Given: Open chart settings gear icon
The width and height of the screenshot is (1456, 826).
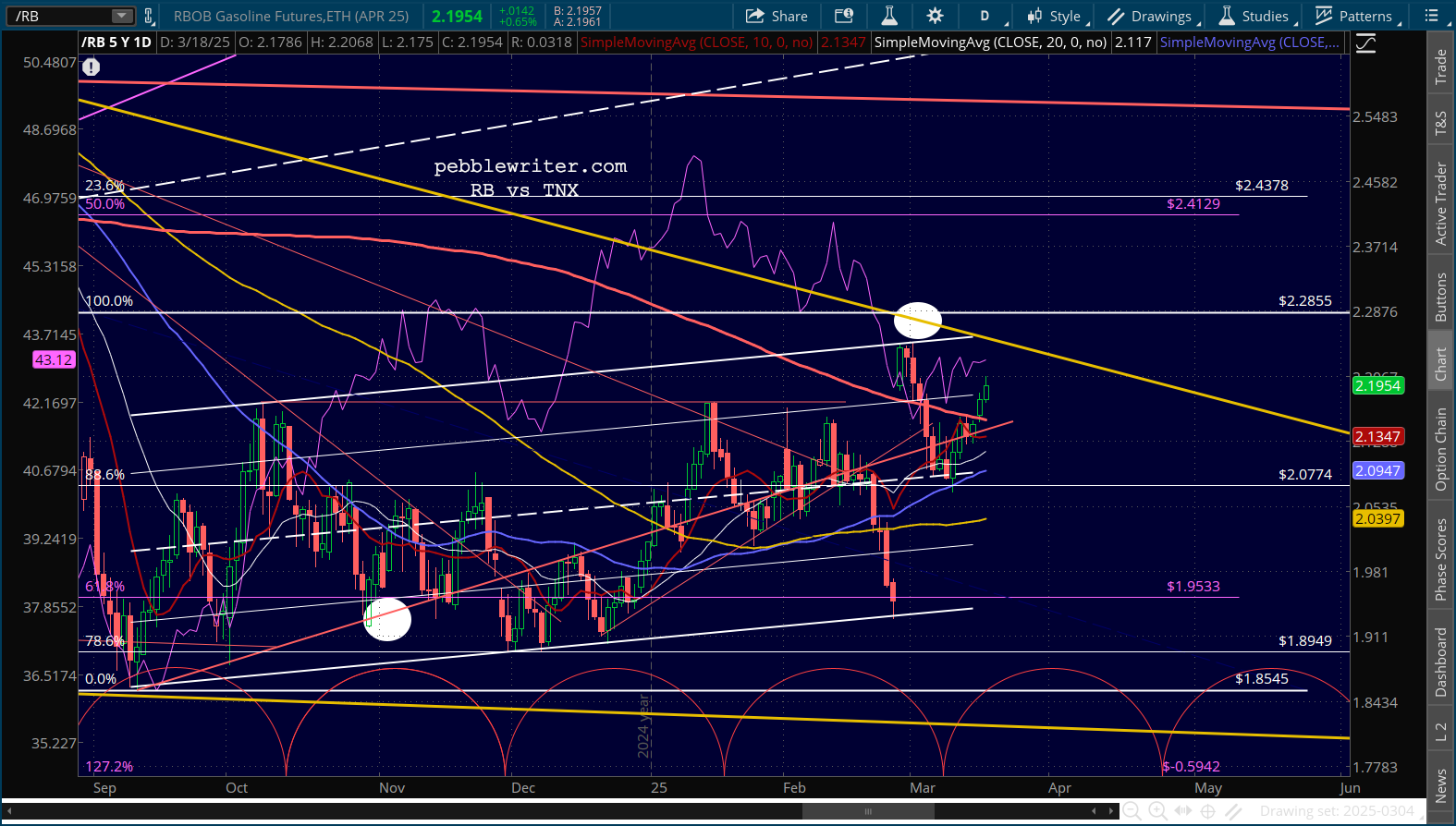Looking at the screenshot, I should 936,16.
